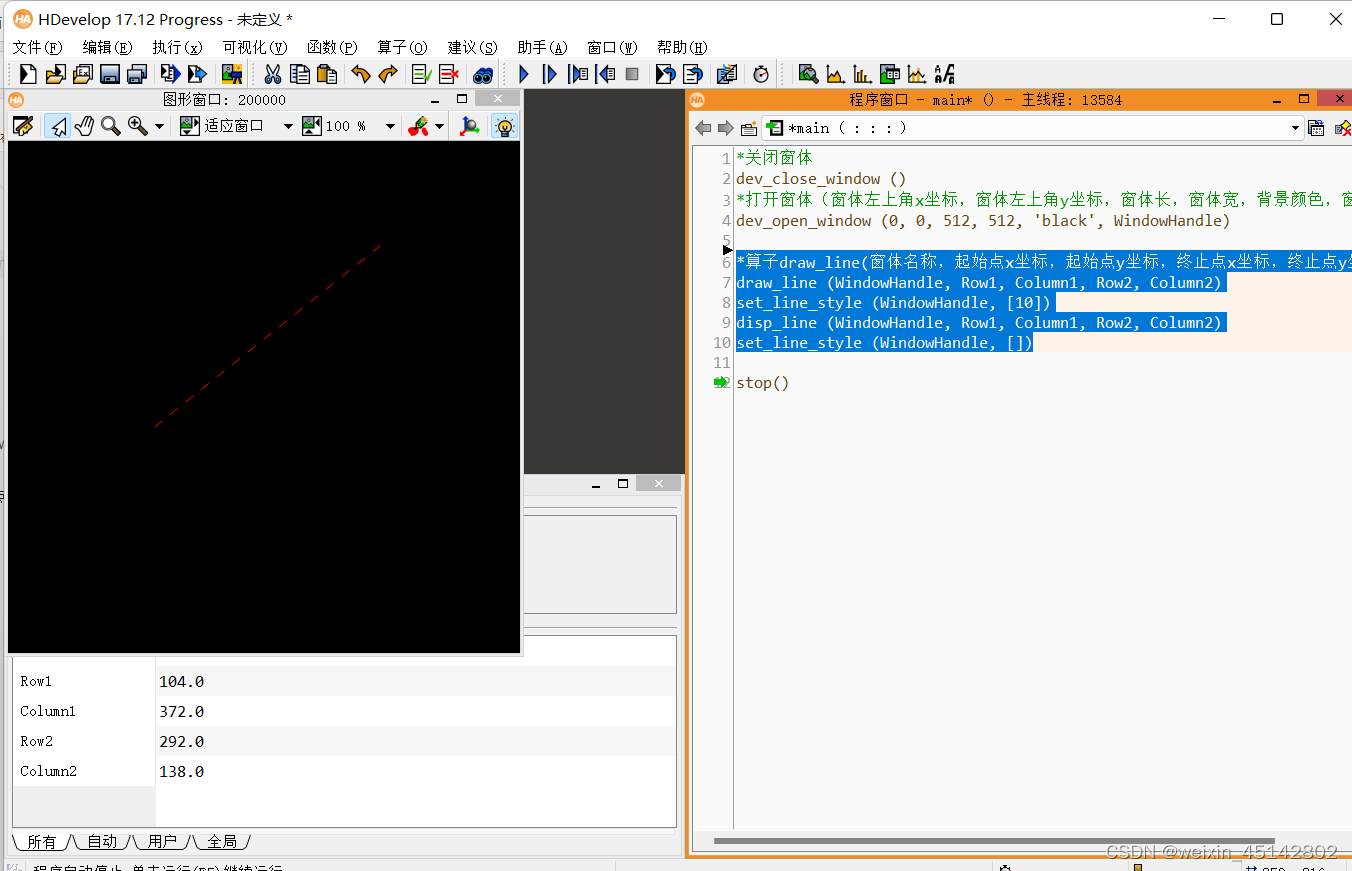This screenshot has width=1352, height=871.
Task: Click the zoom-in plus magnifier tool
Action: [x=138, y=126]
